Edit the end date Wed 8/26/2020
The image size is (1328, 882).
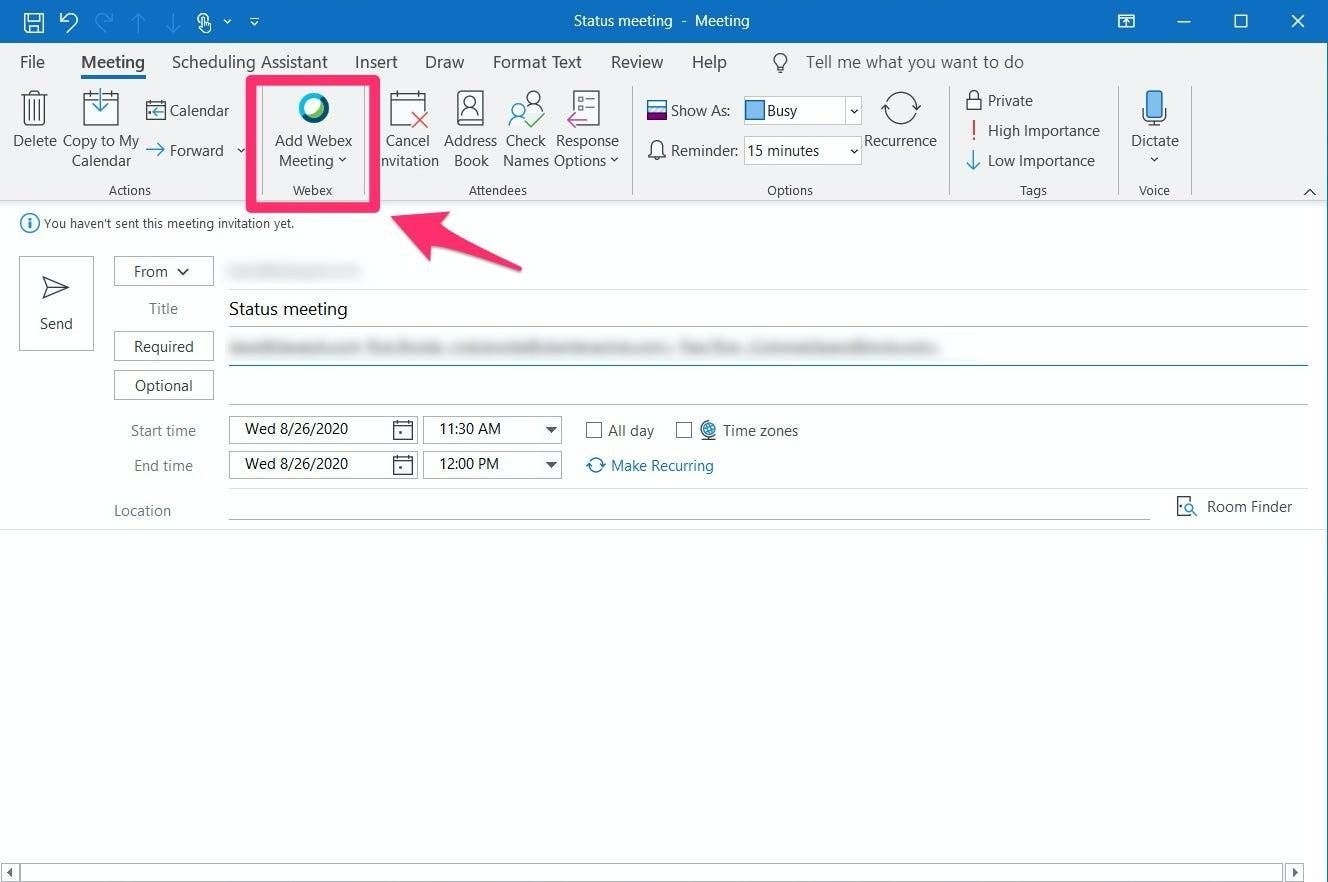[310, 465]
